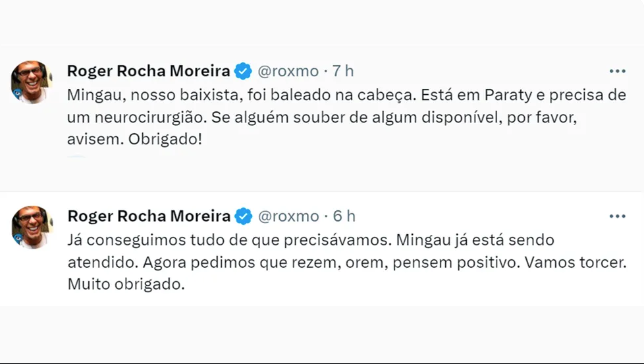Open the '7 h' timestamp link
Screen dimensions: 644x364
(343, 71)
